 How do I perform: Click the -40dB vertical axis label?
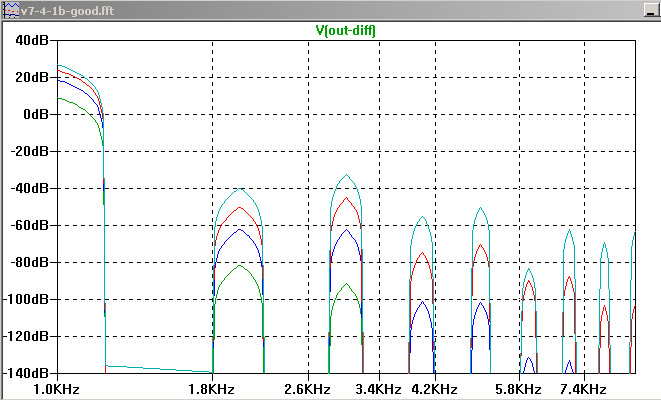point(29,188)
